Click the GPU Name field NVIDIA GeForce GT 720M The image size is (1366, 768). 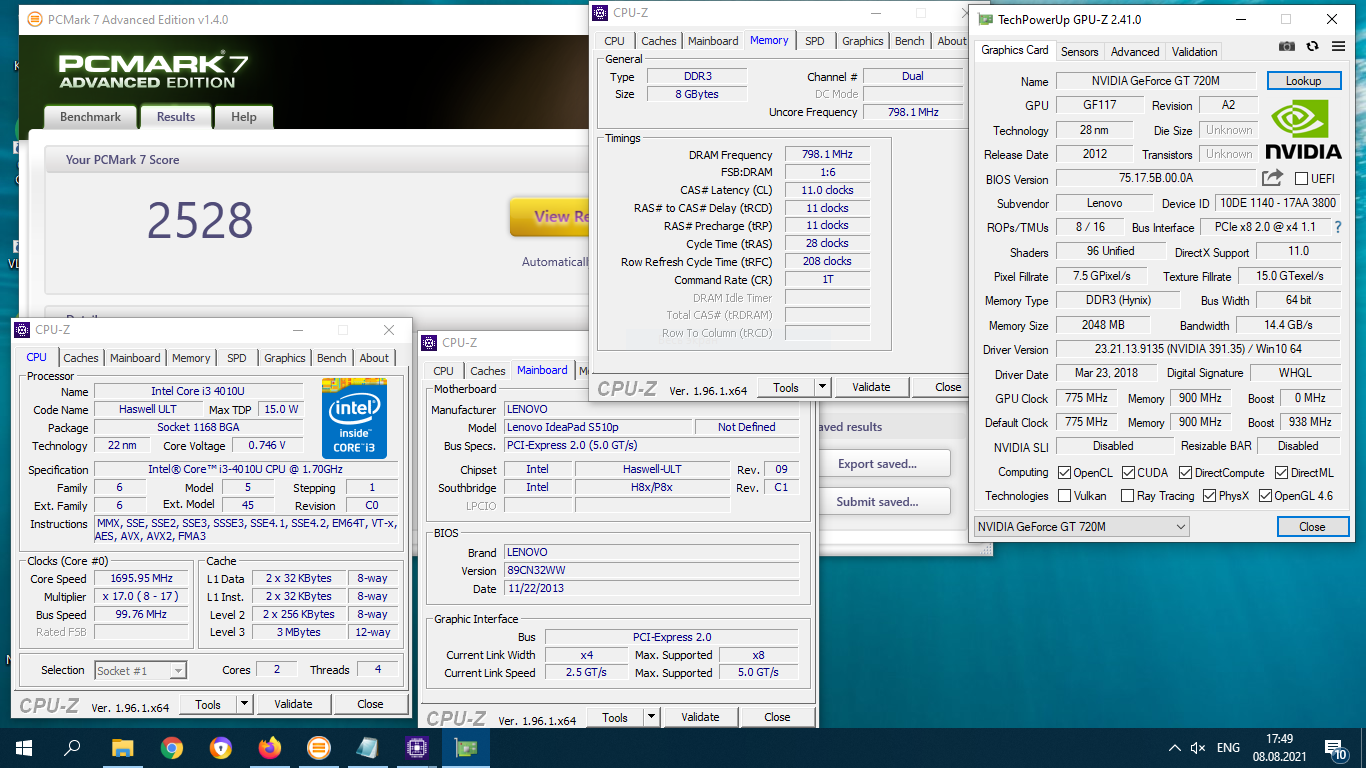point(1157,81)
